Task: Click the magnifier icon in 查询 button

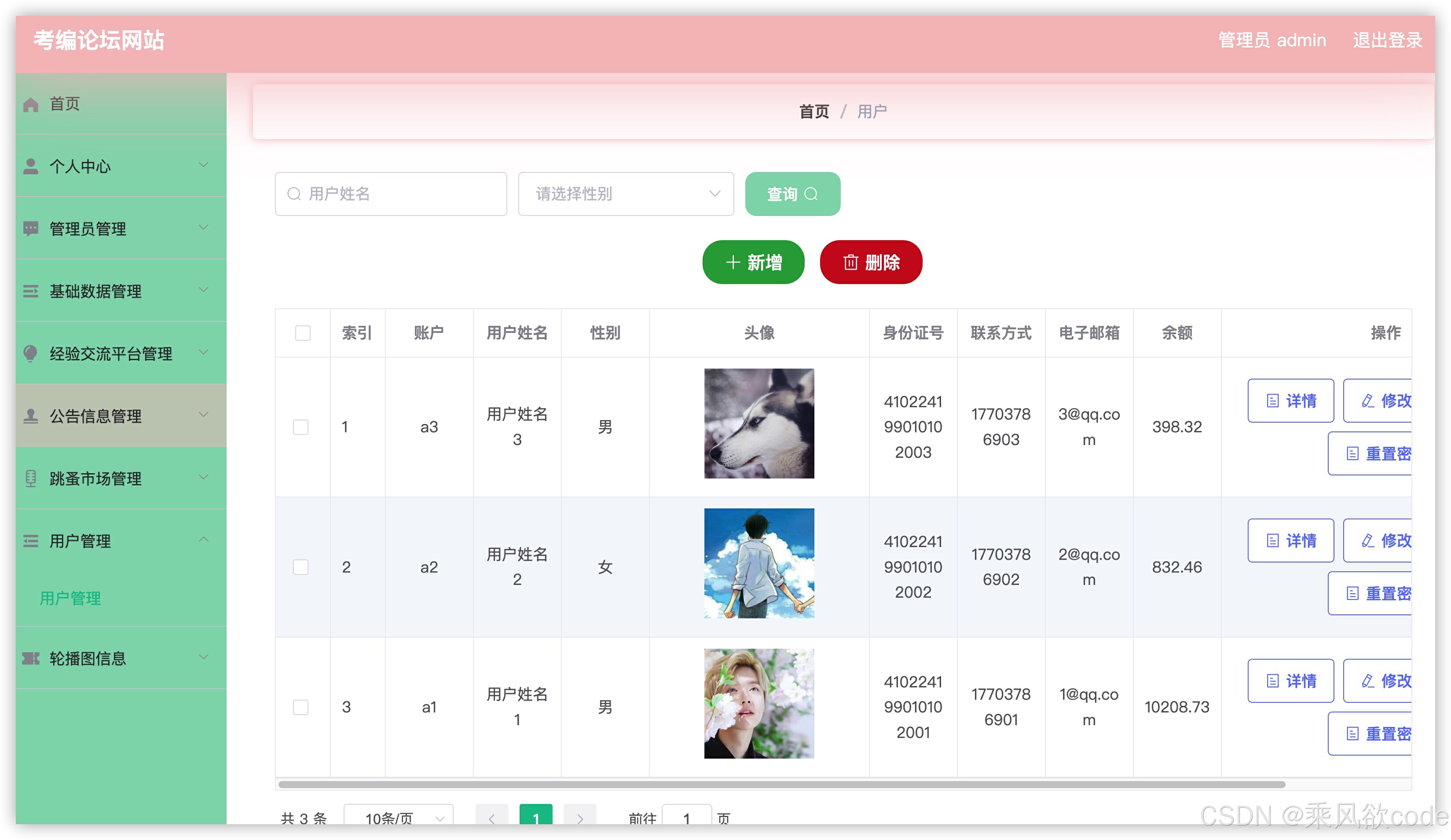Action: pos(811,194)
